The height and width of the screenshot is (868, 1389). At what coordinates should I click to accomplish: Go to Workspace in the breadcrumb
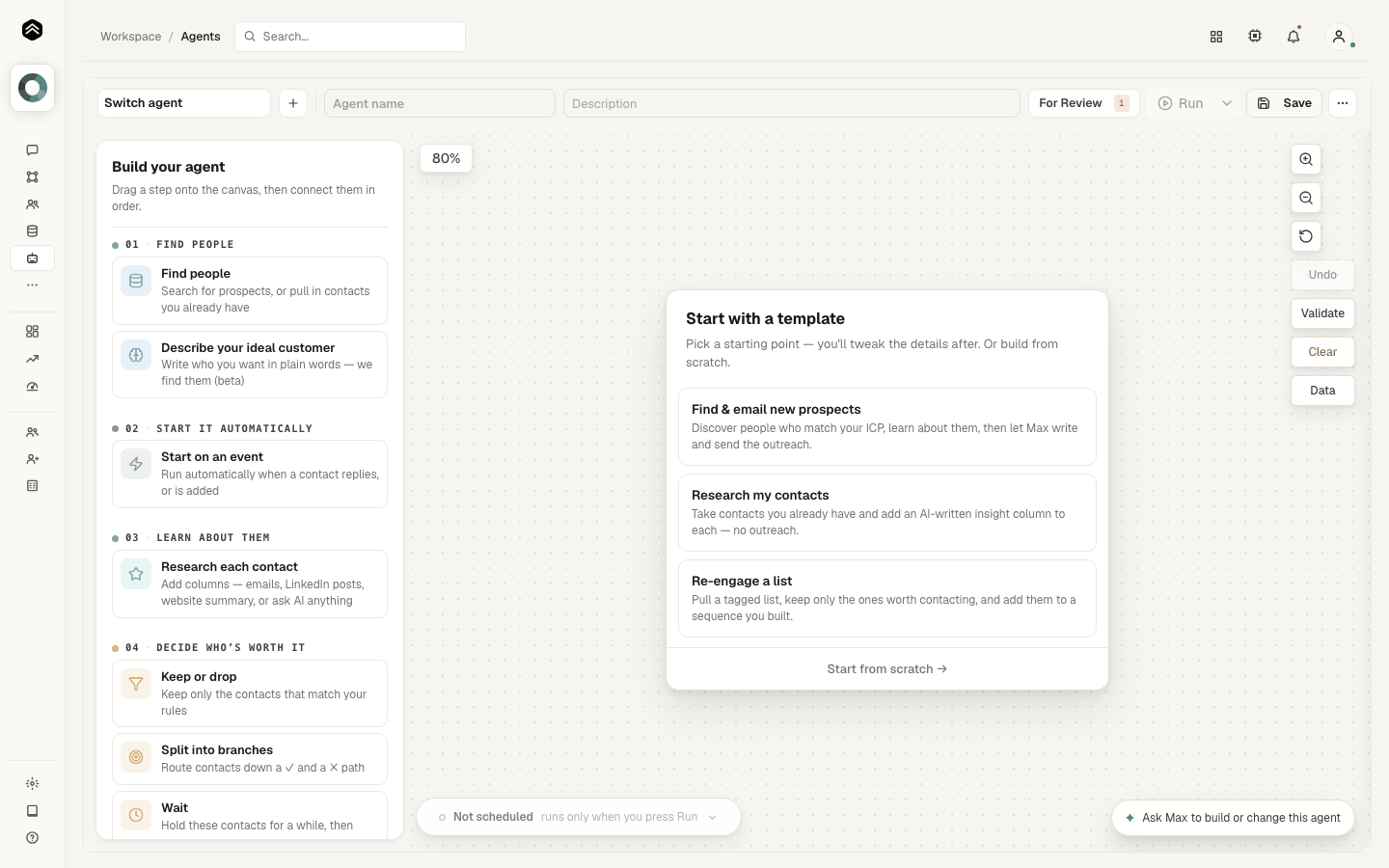131,37
